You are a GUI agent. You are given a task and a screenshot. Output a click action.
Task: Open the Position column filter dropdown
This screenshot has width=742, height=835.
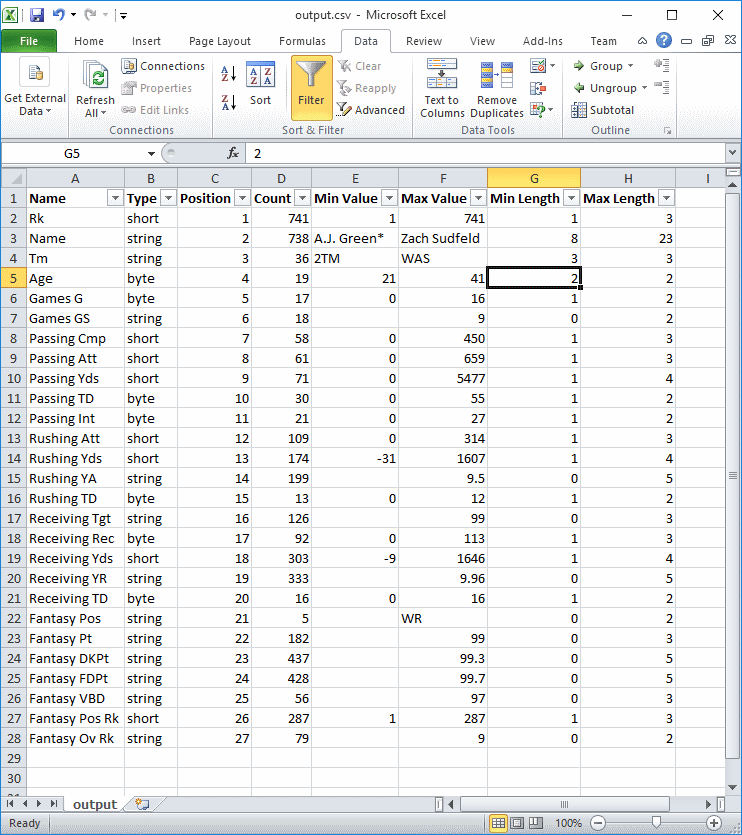(x=242, y=199)
